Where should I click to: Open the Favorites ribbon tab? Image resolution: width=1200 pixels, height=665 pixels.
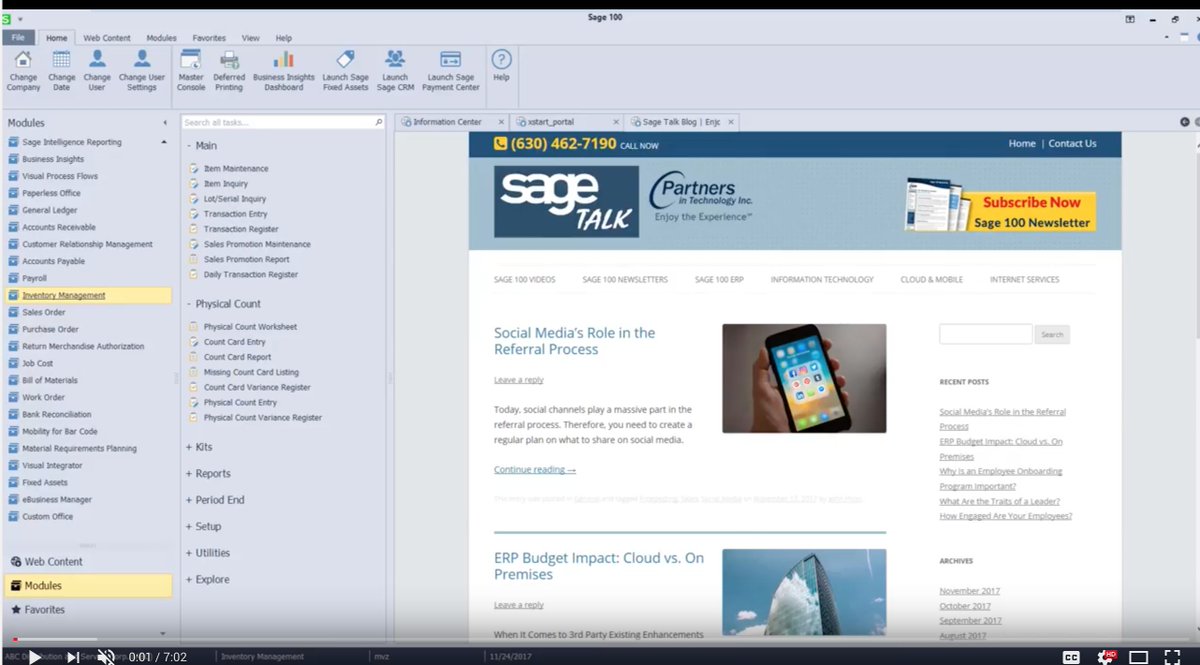(x=209, y=38)
